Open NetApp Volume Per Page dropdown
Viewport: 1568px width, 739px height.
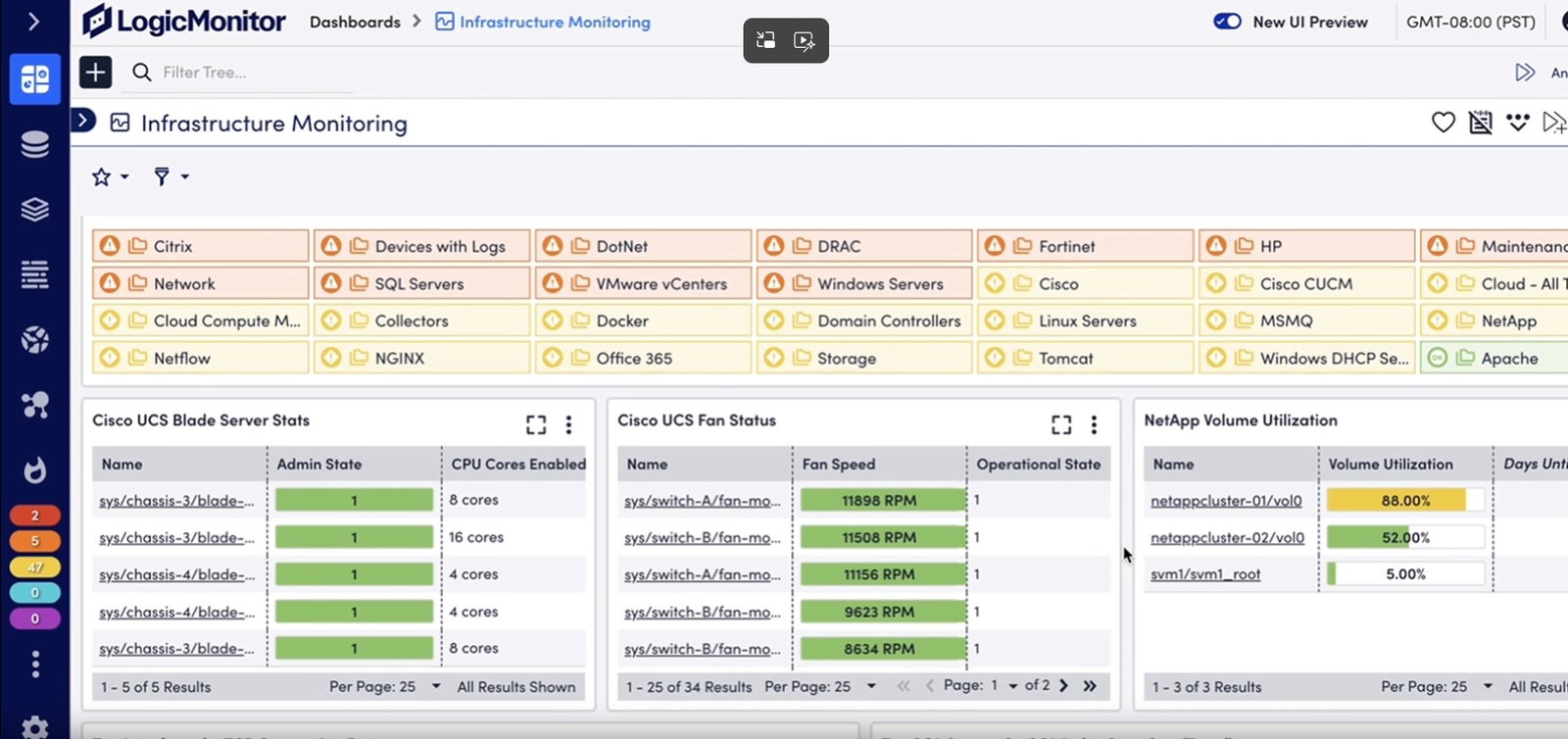click(x=1437, y=687)
